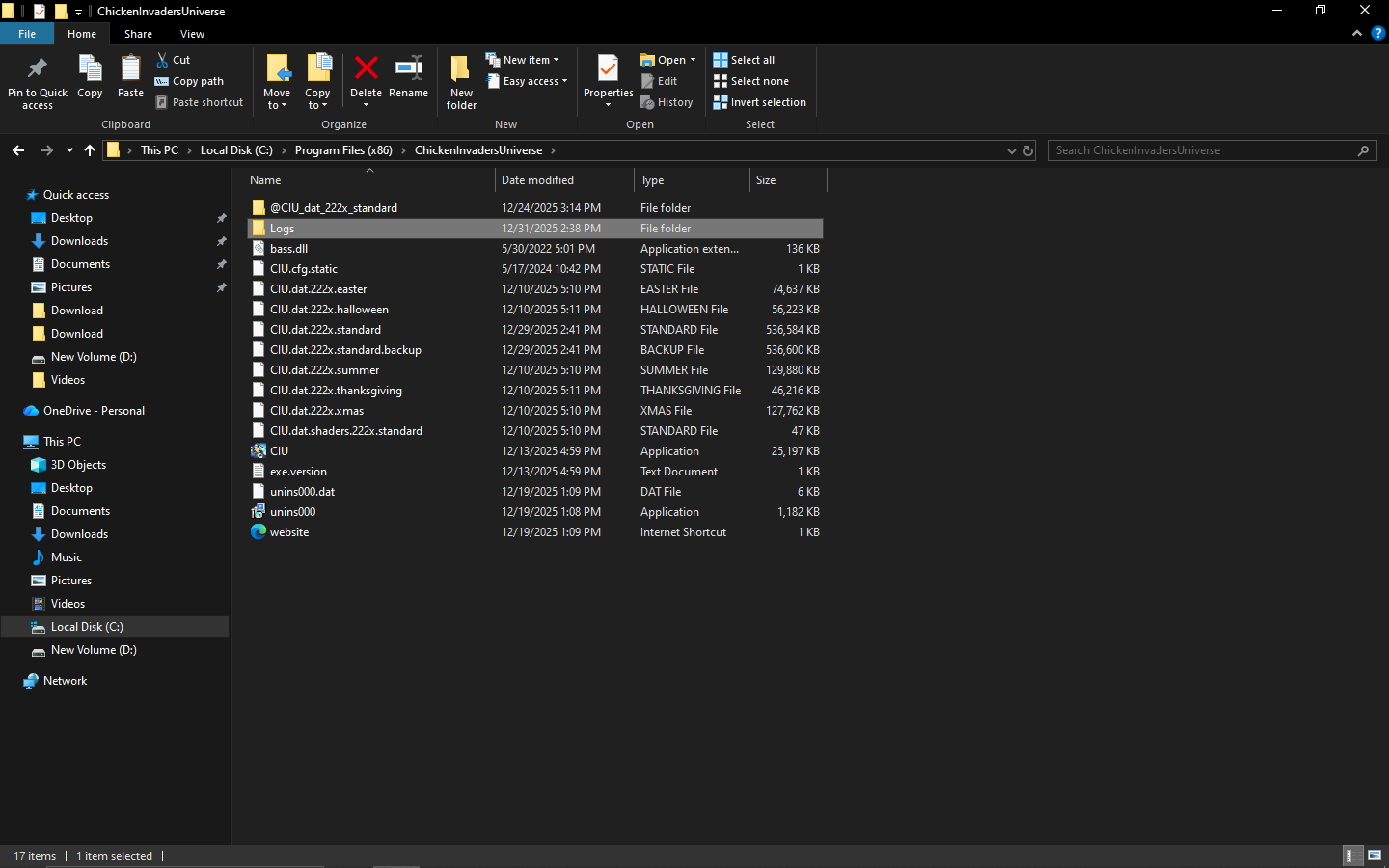Collapse the ribbon with the chevron arrow
Image resolution: width=1389 pixels, height=868 pixels.
coord(1357,33)
